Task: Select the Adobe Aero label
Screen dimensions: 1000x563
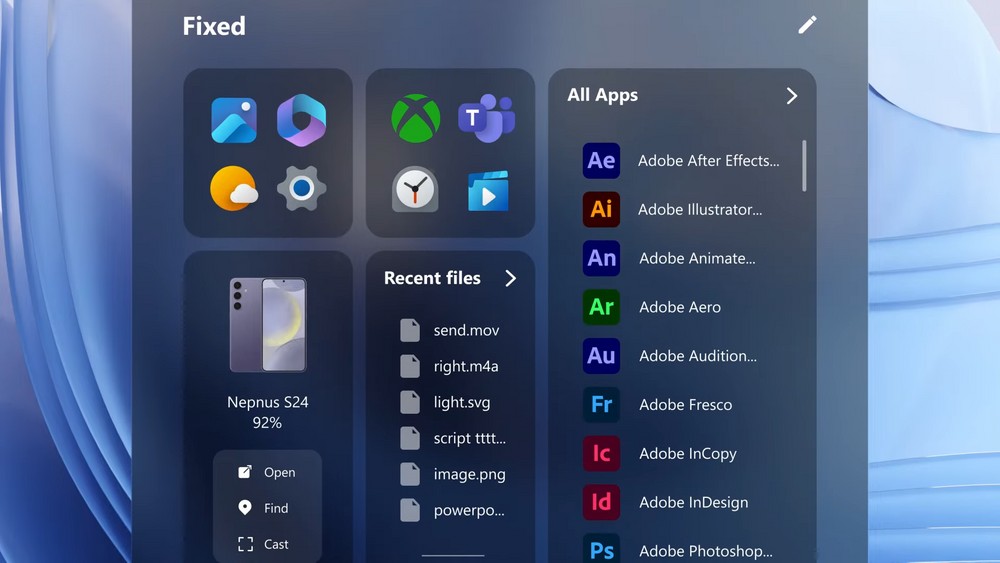Action: (680, 307)
